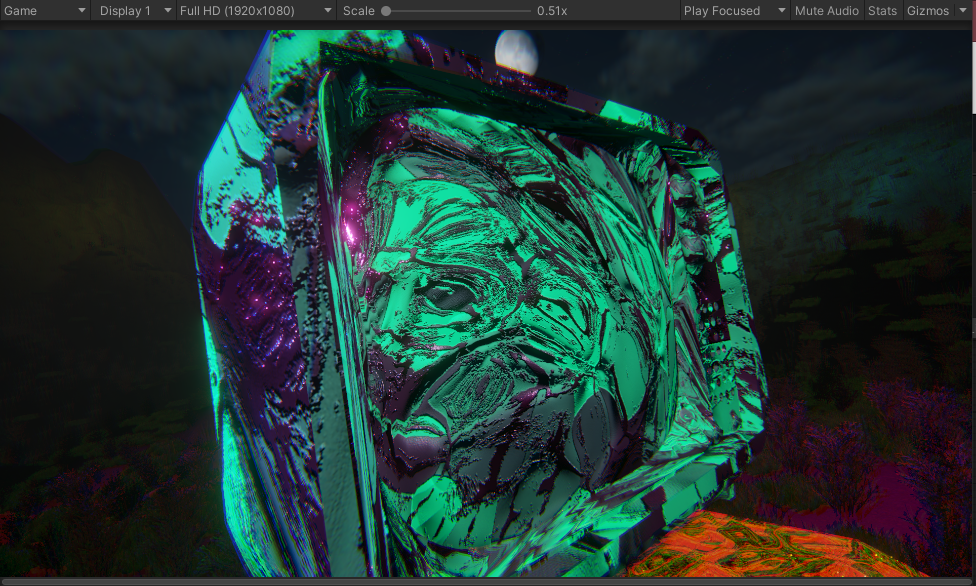Open the Play Focused mode dropdown
Screen dimensions: 976x586
coord(734,11)
